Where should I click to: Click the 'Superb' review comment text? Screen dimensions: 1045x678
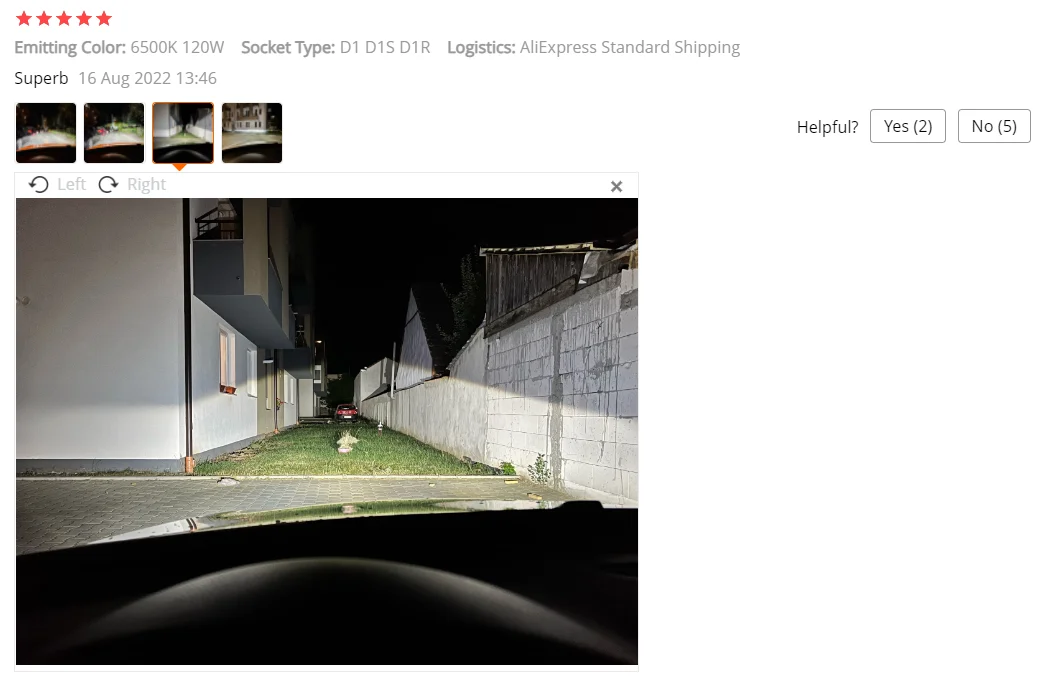(x=41, y=79)
